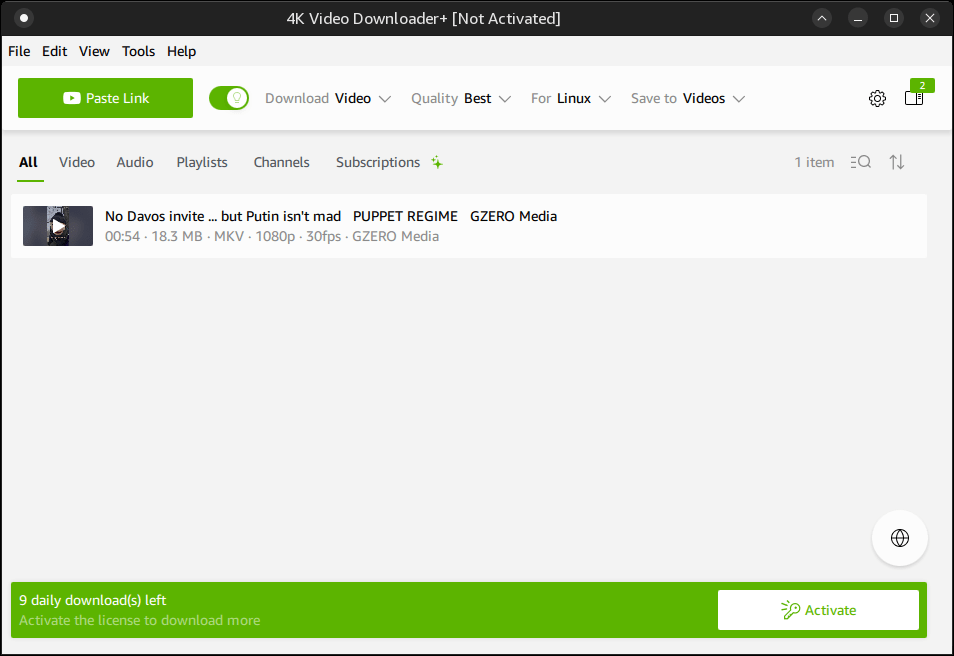Open the notifications panel icon with badge
This screenshot has height=656, width=954.
tap(914, 97)
